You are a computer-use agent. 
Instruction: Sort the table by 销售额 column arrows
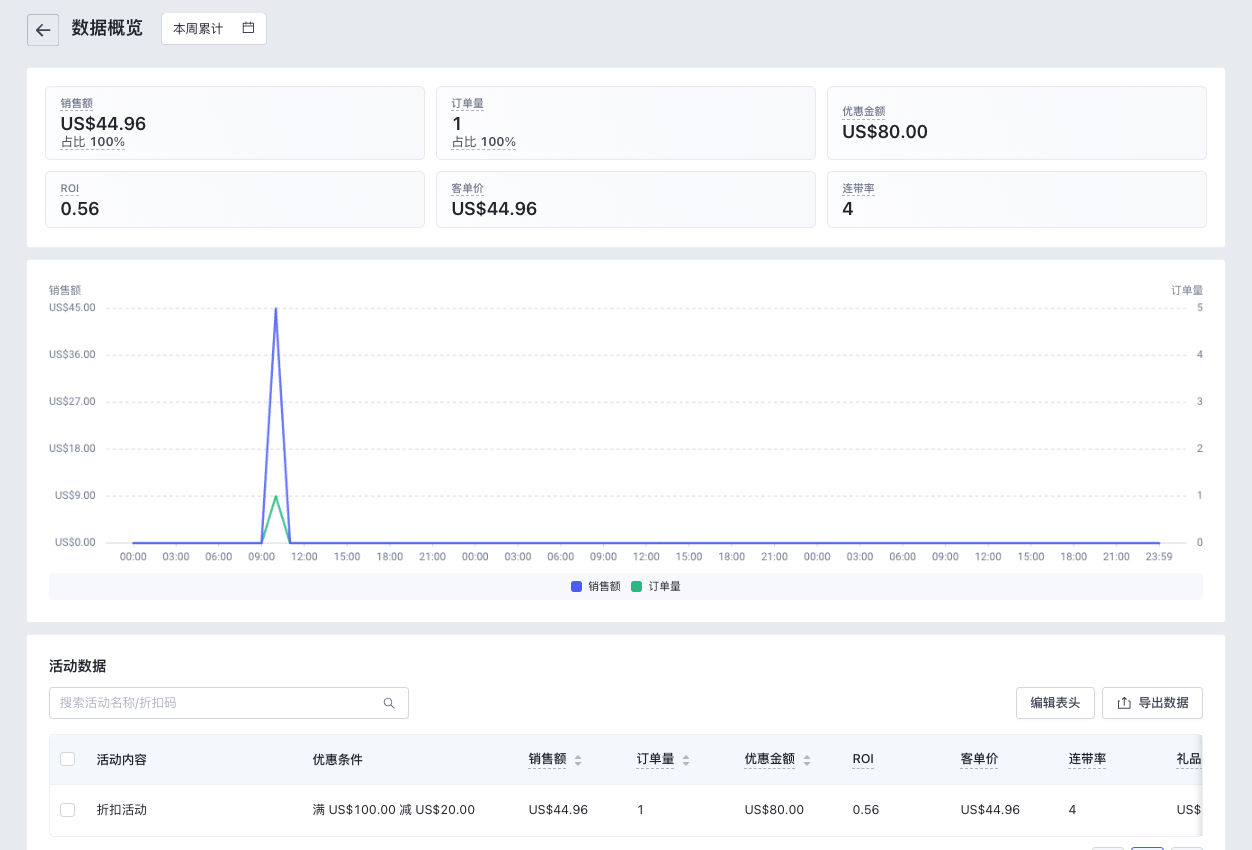coord(578,760)
